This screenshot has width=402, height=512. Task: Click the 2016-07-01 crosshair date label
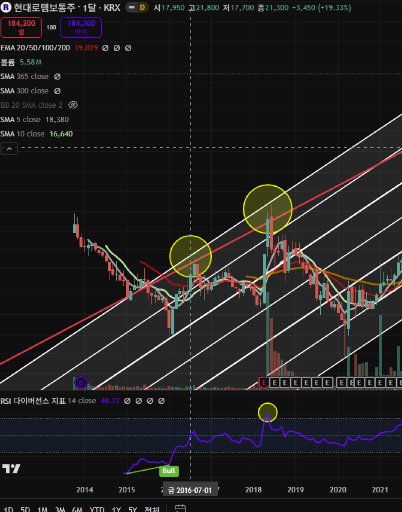pos(190,490)
